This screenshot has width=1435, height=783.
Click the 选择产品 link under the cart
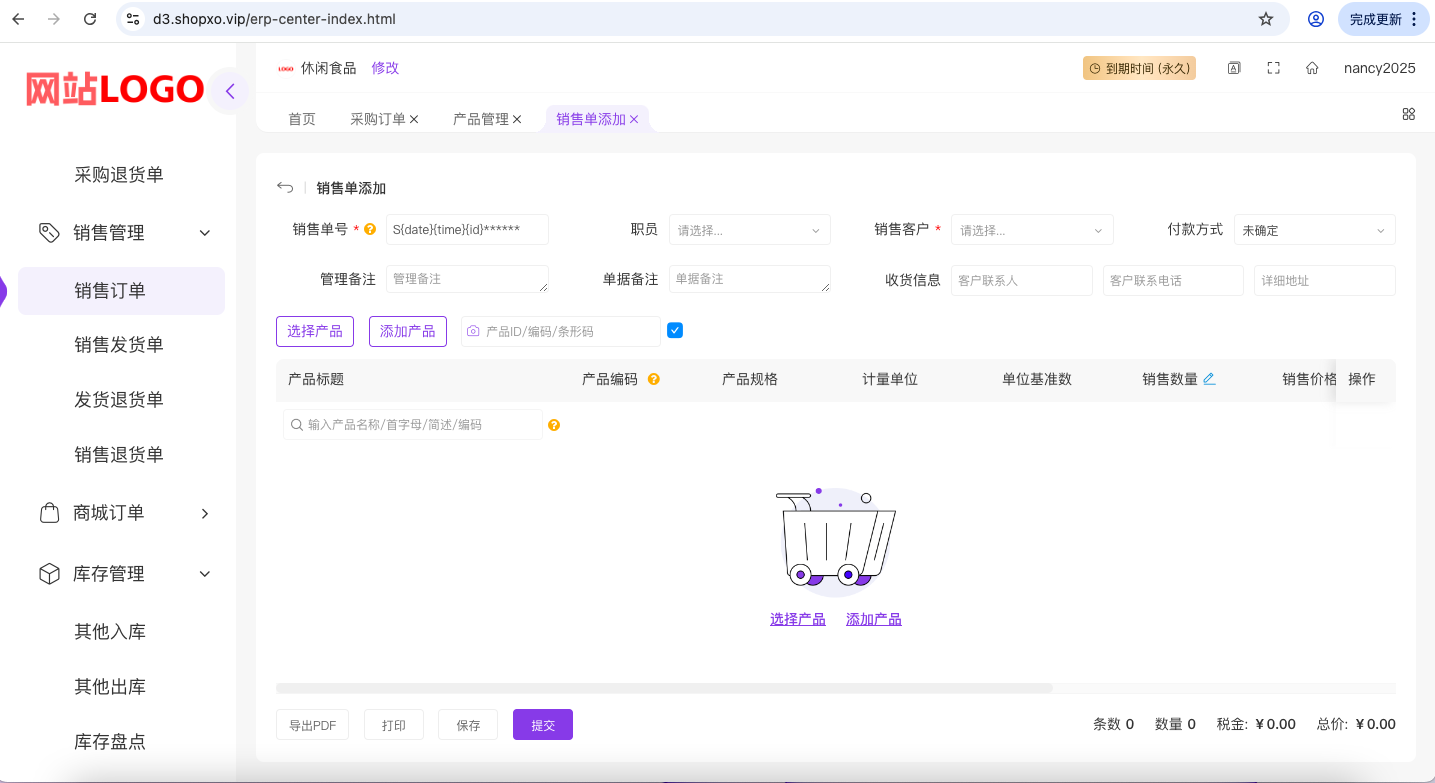pyautogui.click(x=798, y=620)
